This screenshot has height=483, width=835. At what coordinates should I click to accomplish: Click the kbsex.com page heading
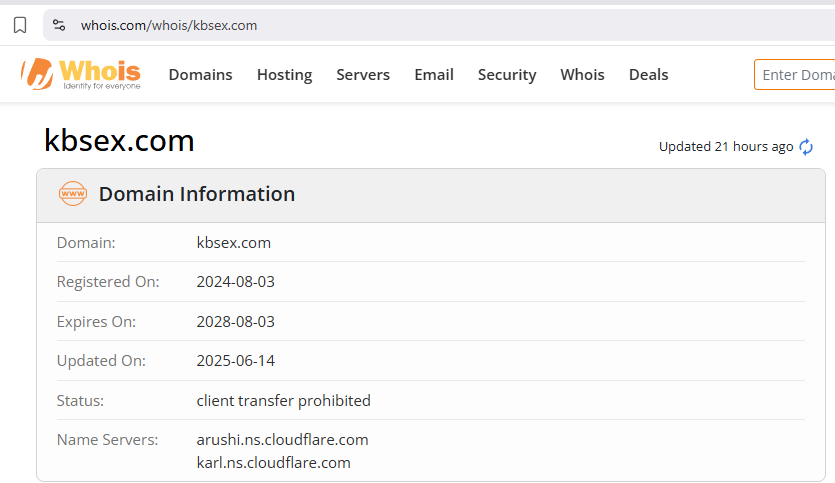(119, 141)
